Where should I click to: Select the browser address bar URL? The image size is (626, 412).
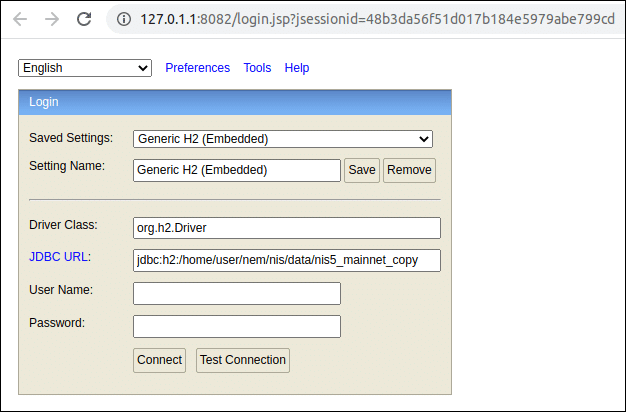tap(377, 19)
